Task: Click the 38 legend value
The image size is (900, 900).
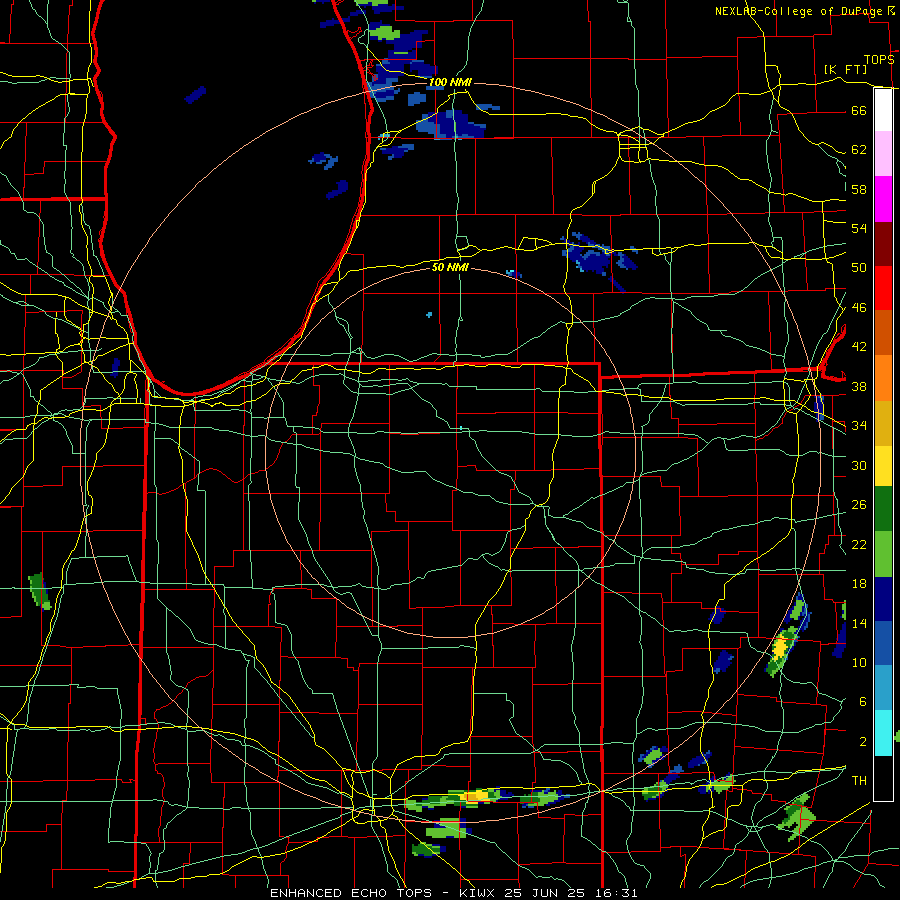Action: (x=859, y=386)
